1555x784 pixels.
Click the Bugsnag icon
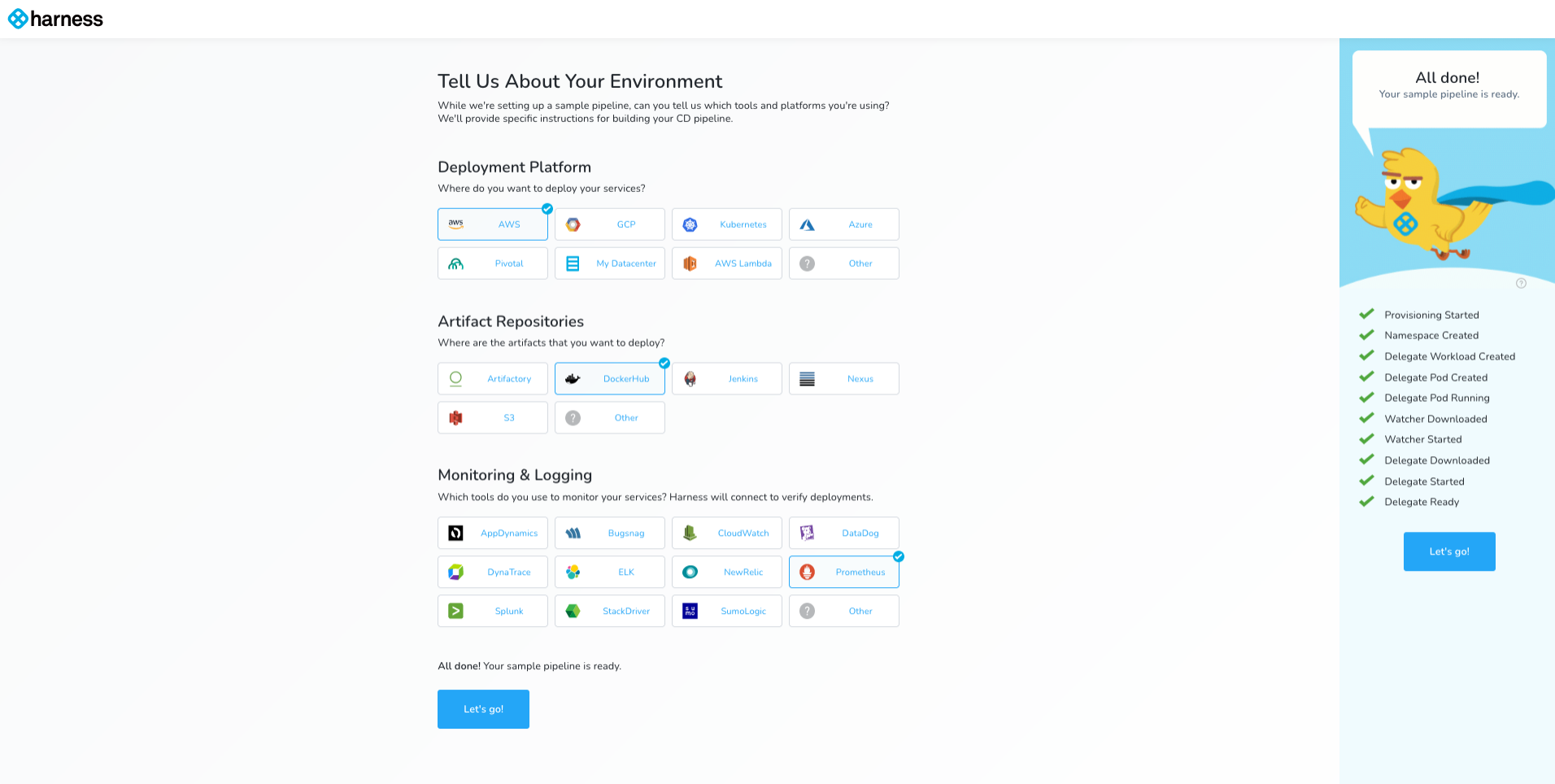pyautogui.click(x=573, y=534)
